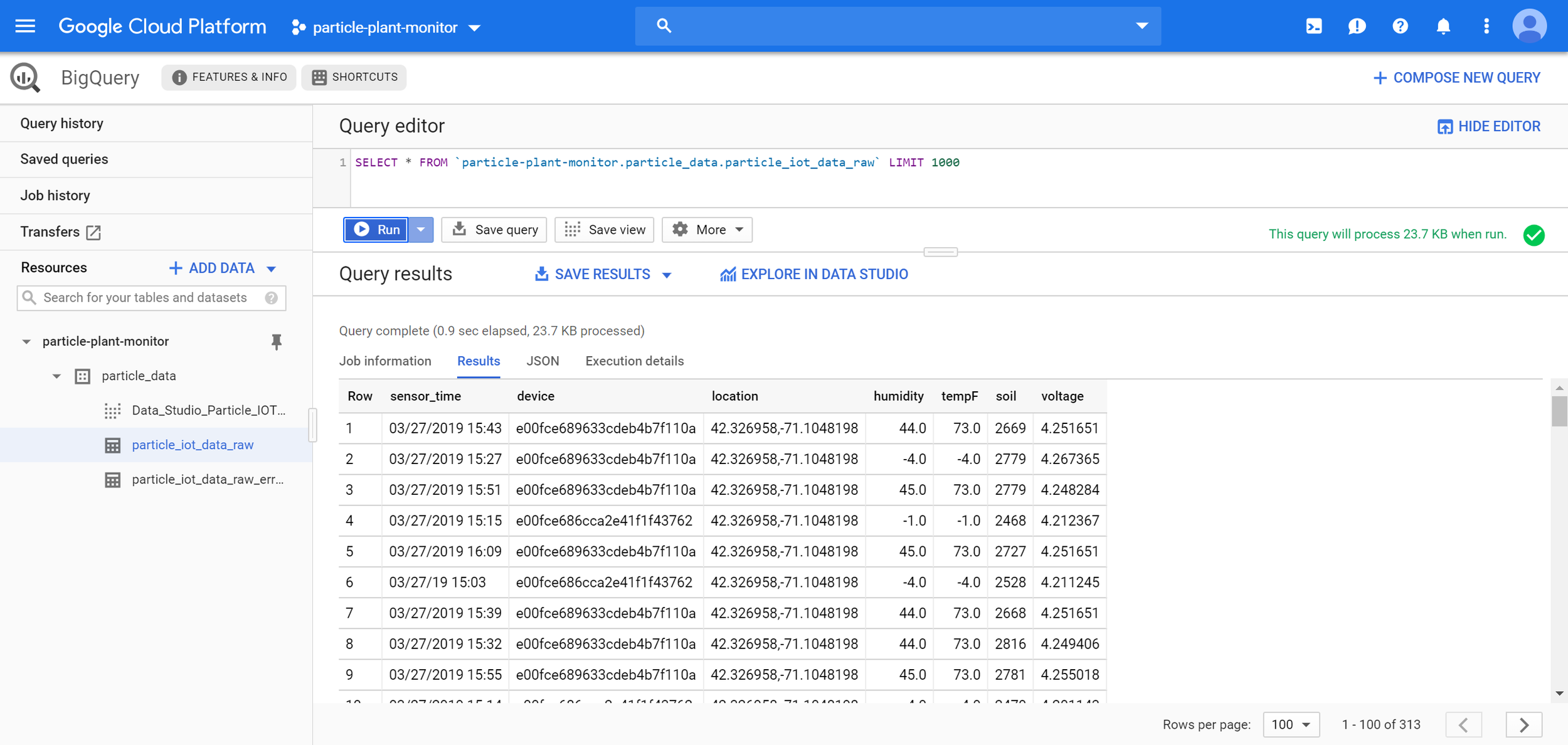Open Features & Info
This screenshot has height=745, width=1568.
tap(229, 77)
